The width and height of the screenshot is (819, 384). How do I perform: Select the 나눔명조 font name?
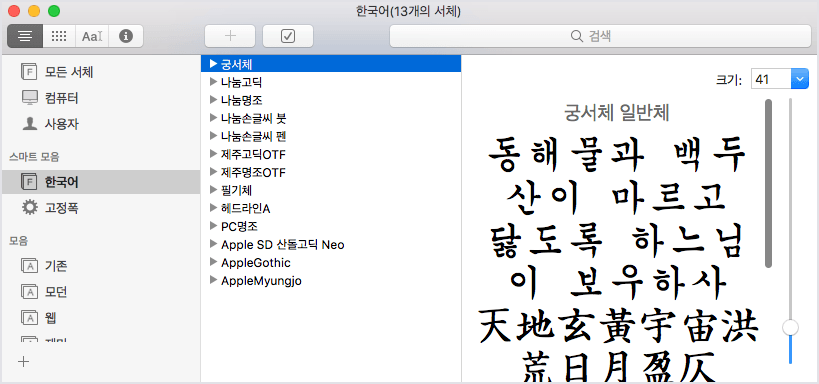pyautogui.click(x=241, y=100)
